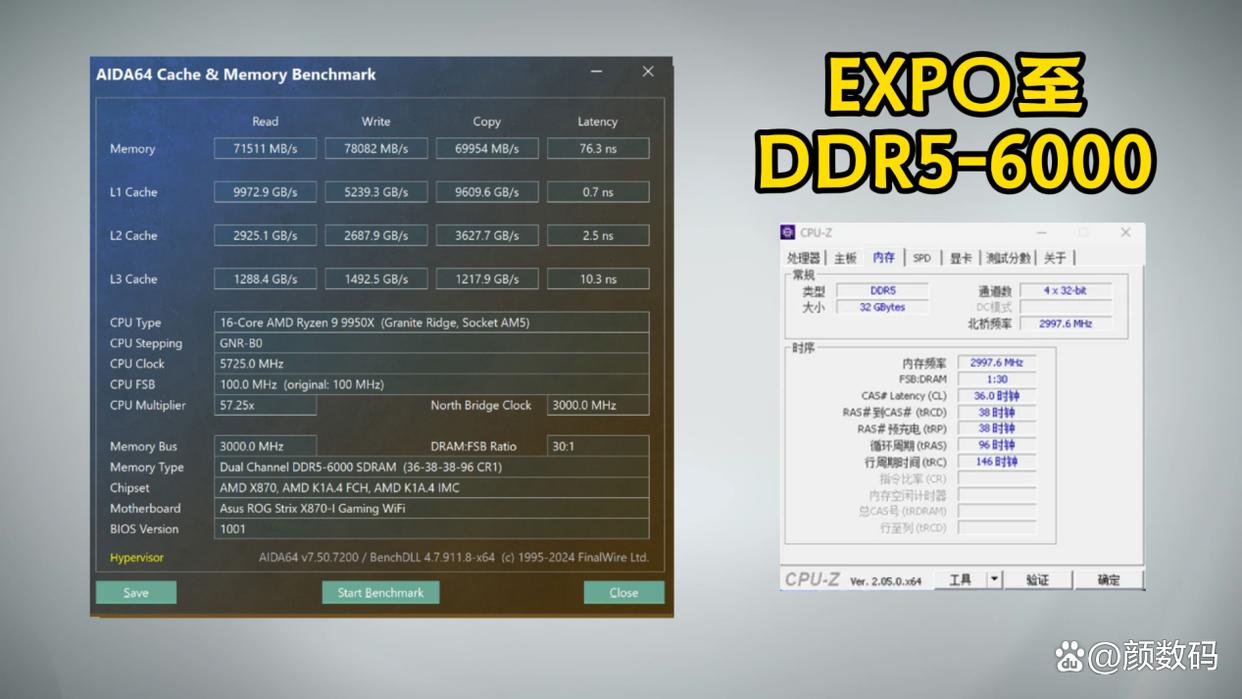Image resolution: width=1242 pixels, height=699 pixels.
Task: Click Memory Latency value 76.3 ns
Action: point(598,148)
